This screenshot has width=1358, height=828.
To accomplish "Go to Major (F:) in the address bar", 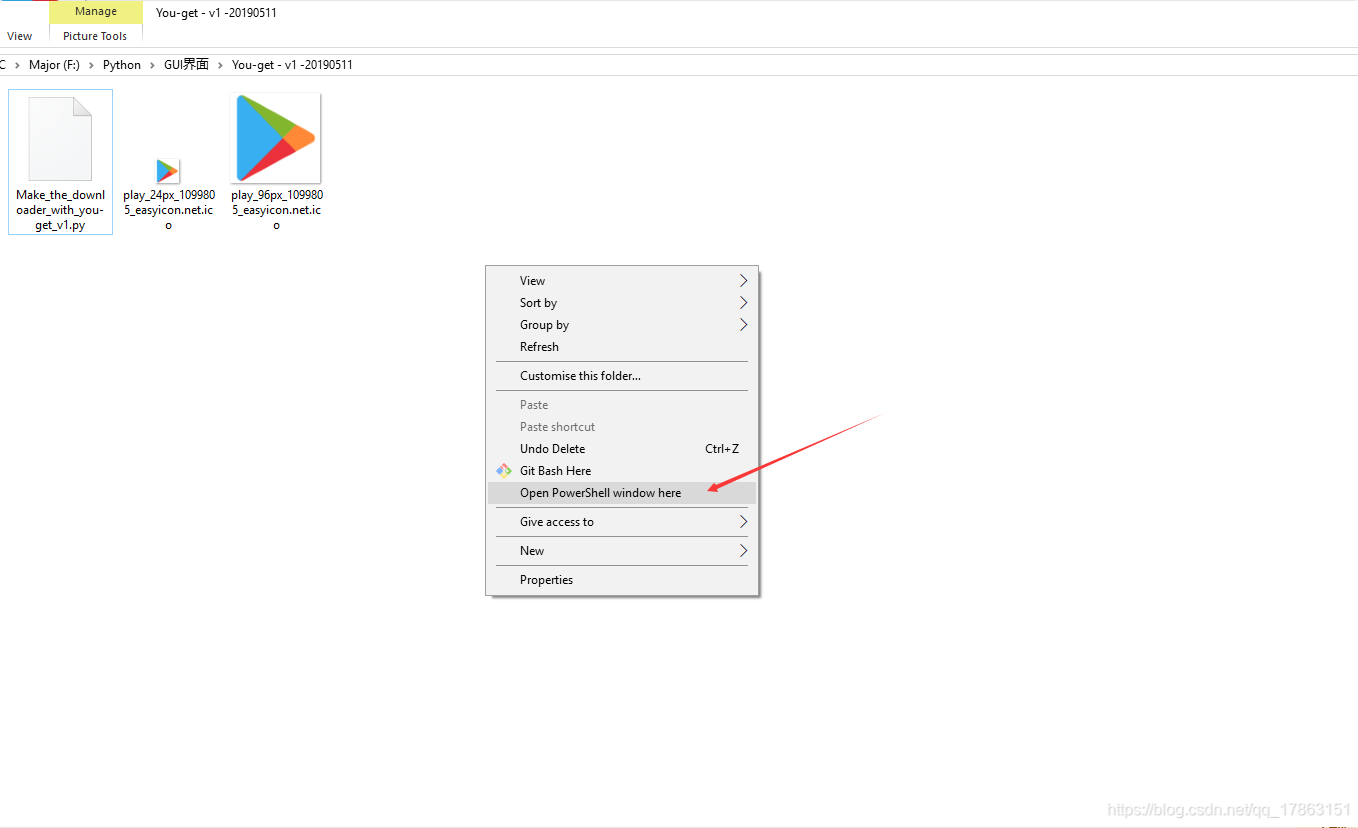I will click(x=54, y=65).
